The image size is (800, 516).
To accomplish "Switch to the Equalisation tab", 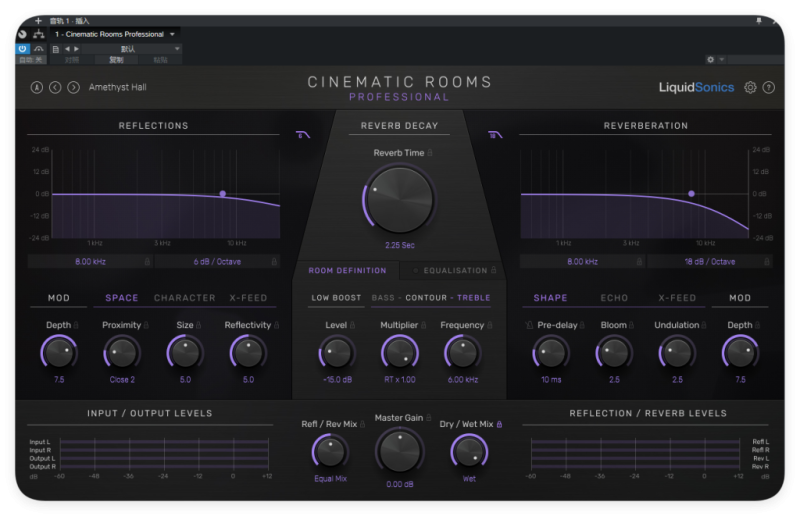I will [455, 270].
